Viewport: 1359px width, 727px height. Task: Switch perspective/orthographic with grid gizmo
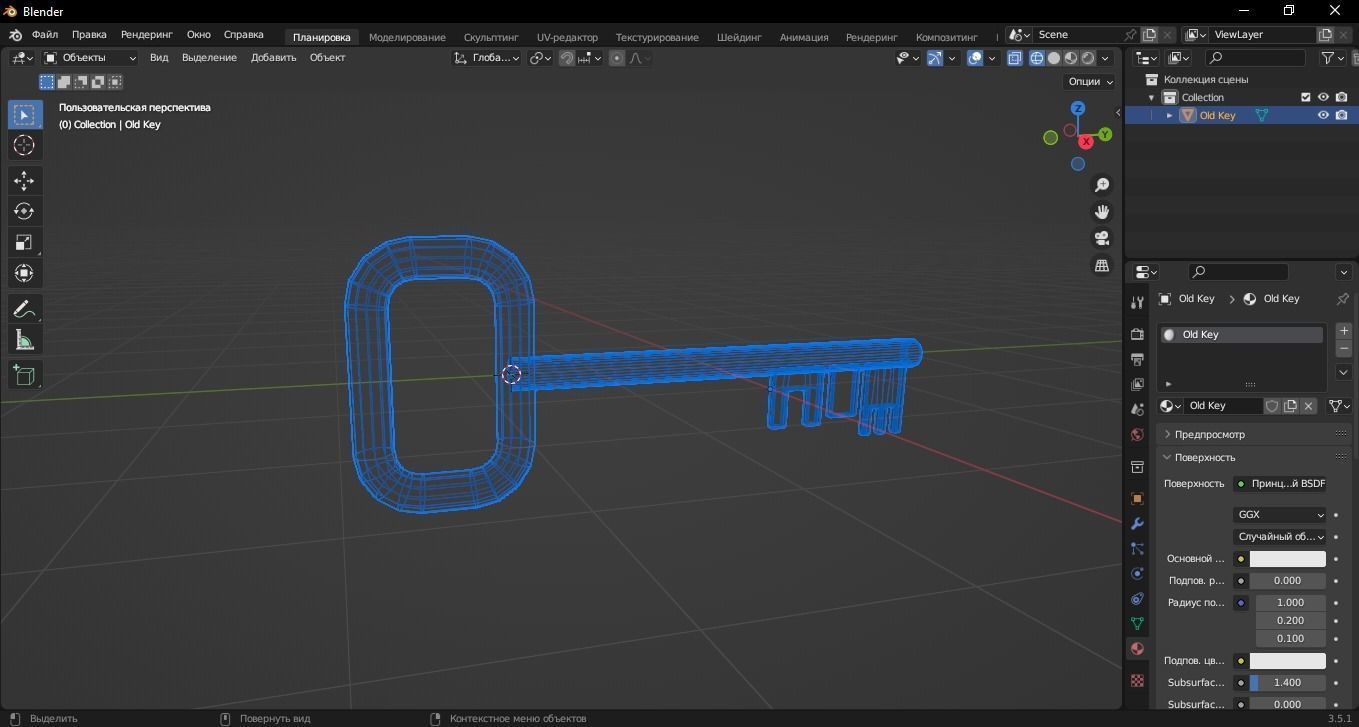coord(1102,266)
